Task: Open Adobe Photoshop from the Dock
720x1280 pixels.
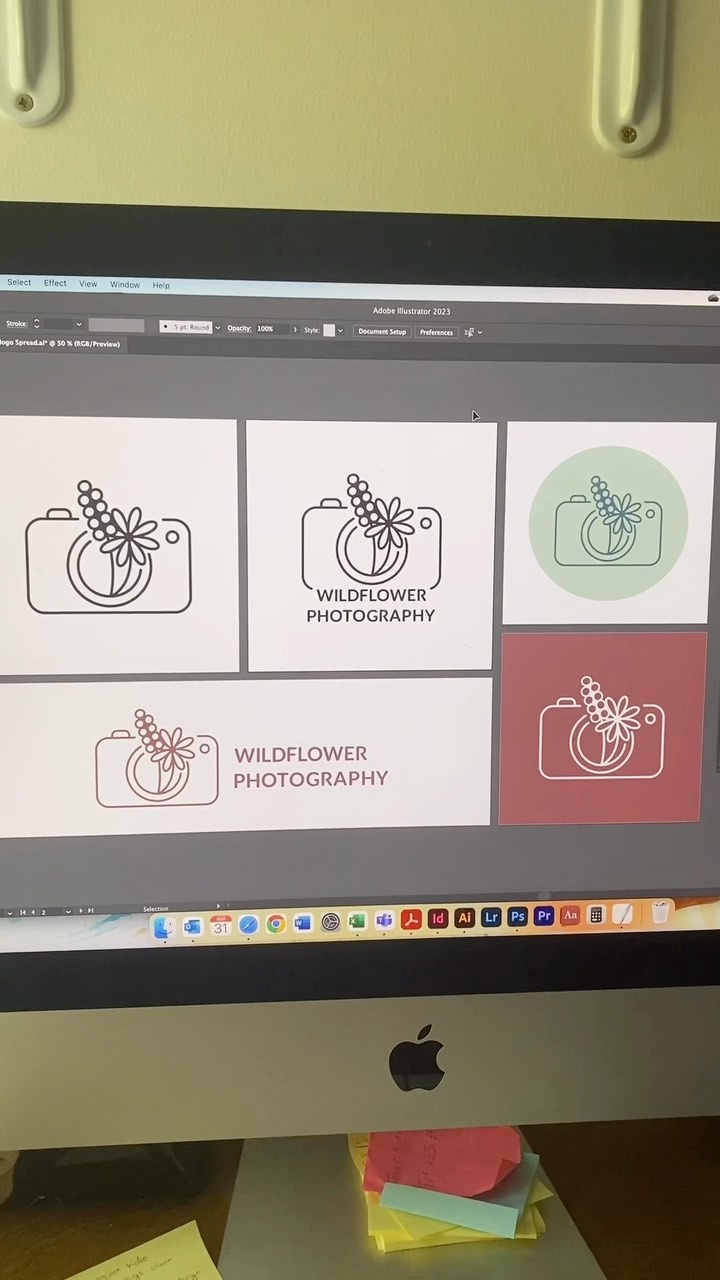Action: click(517, 916)
